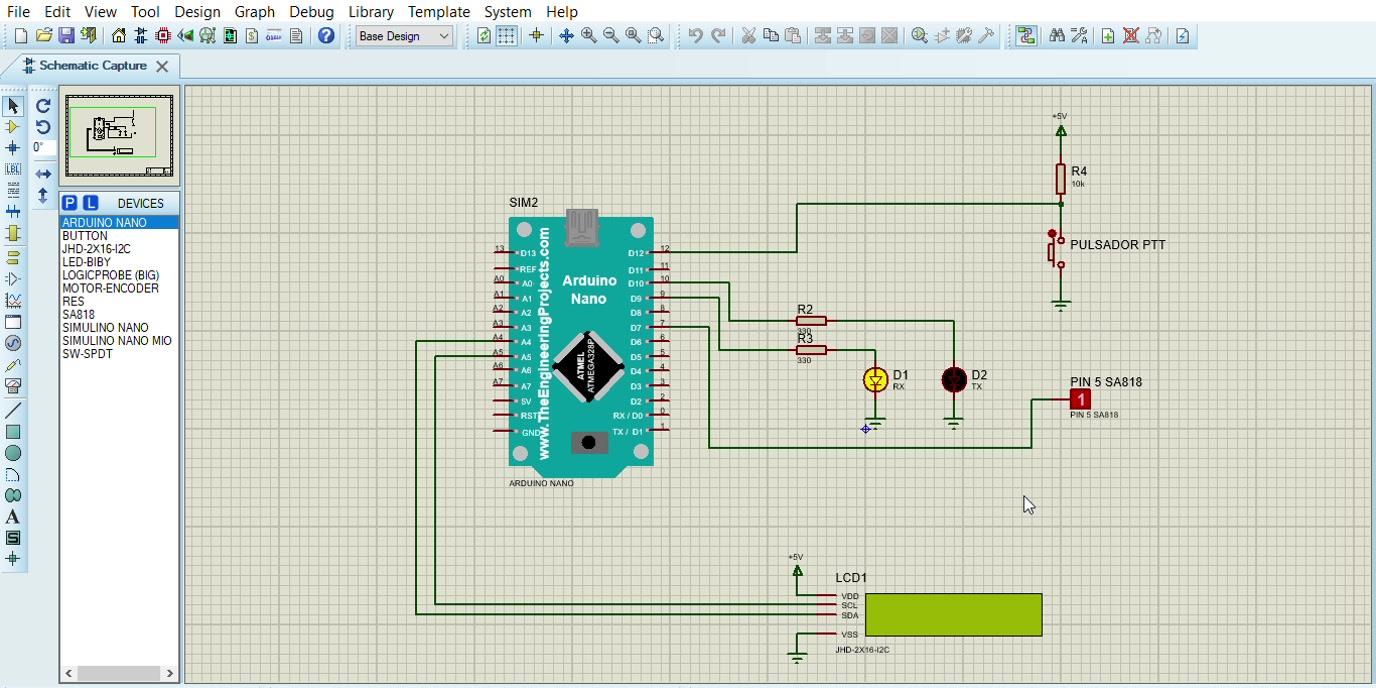Click the P pick devices button
The width and height of the screenshot is (1376, 688).
[70, 203]
